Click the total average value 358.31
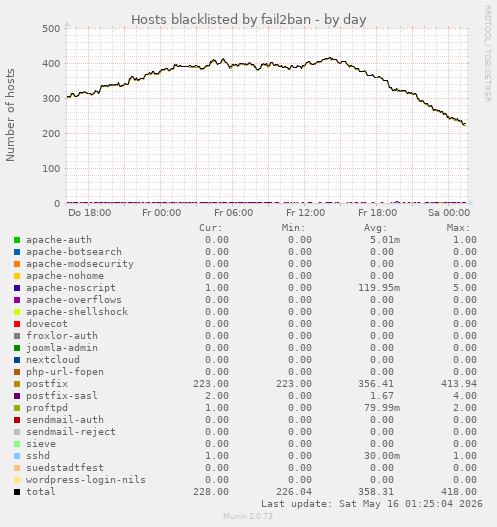Image resolution: width=497 pixels, height=527 pixels. click(376, 492)
